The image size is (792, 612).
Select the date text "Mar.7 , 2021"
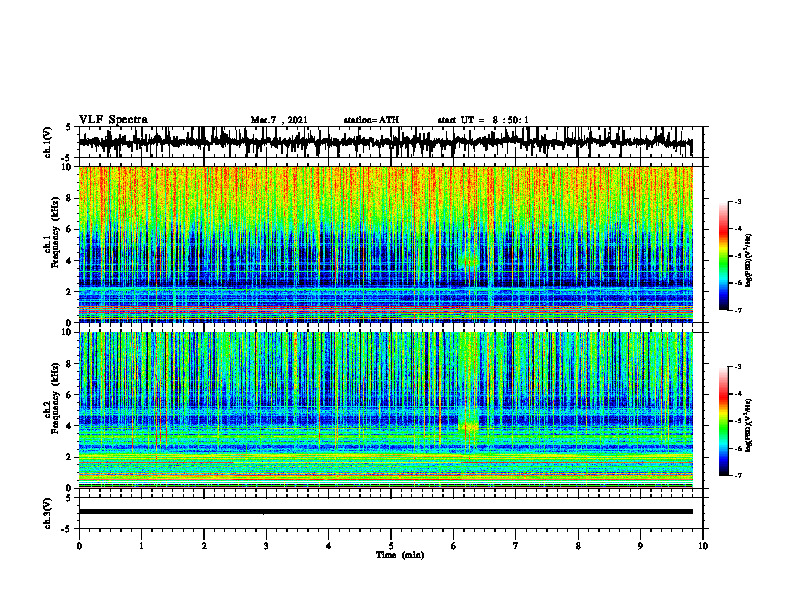[x=279, y=120]
